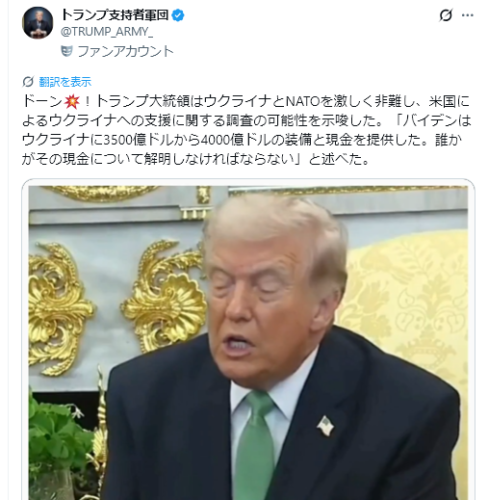Open the three-dot more options menu
This screenshot has height=500, width=488.
click(x=467, y=15)
